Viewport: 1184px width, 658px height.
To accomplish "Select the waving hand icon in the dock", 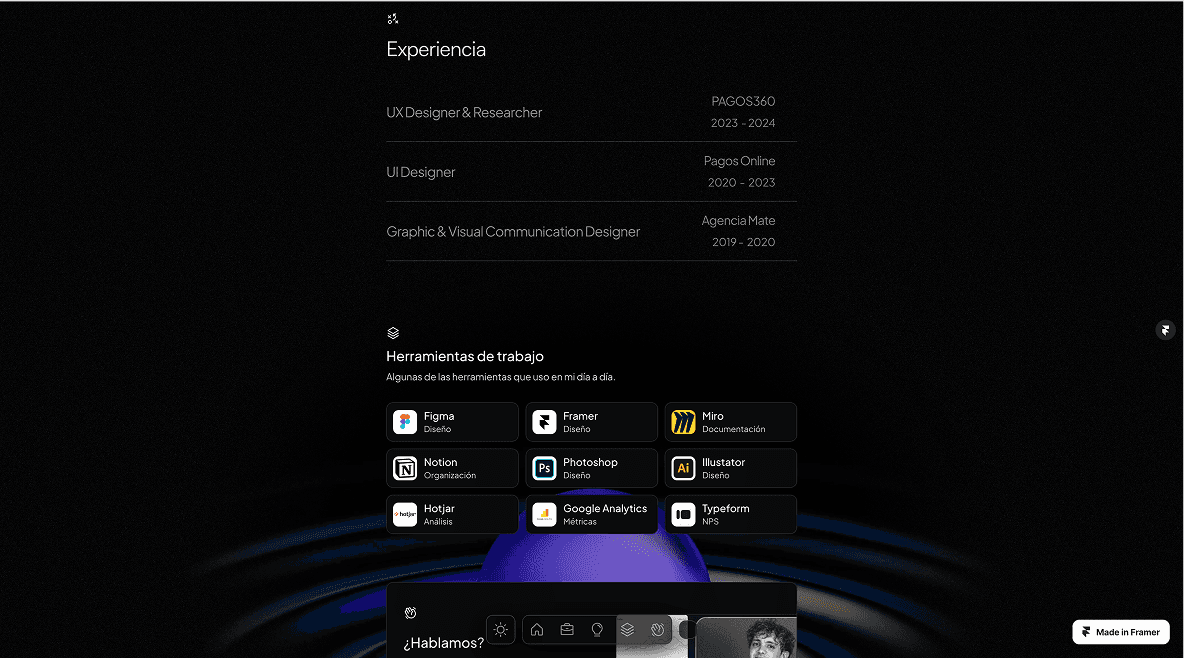I will 658,629.
